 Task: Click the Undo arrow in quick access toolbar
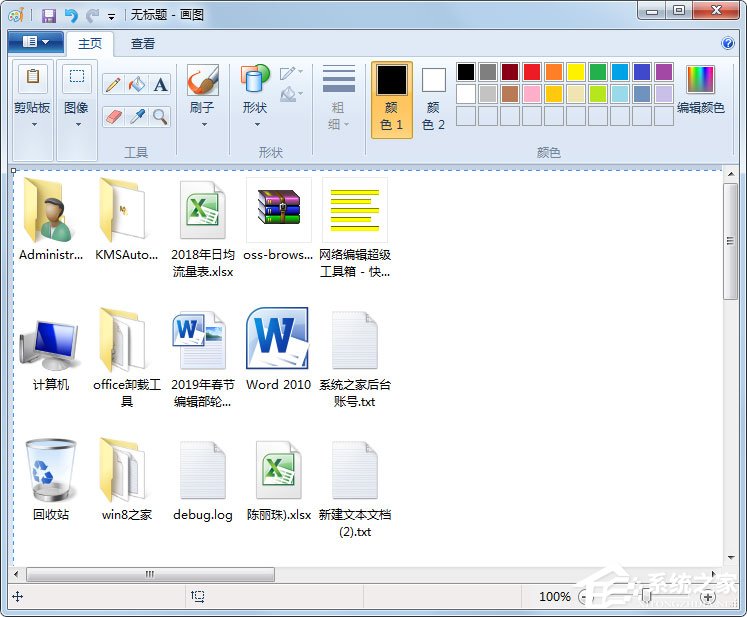coord(70,15)
